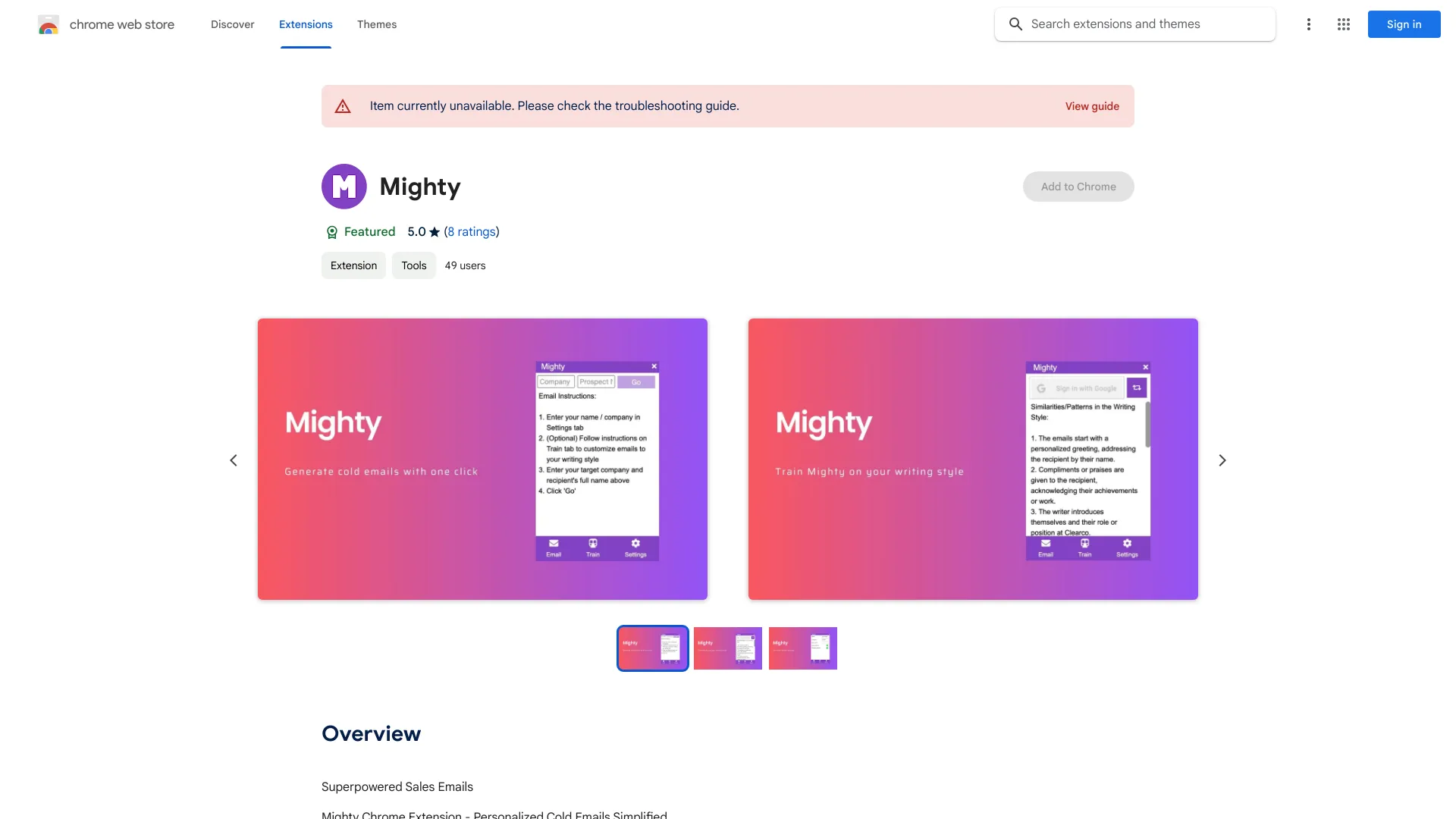
Task: Click the search magnifier icon
Action: pyautogui.click(x=1016, y=24)
